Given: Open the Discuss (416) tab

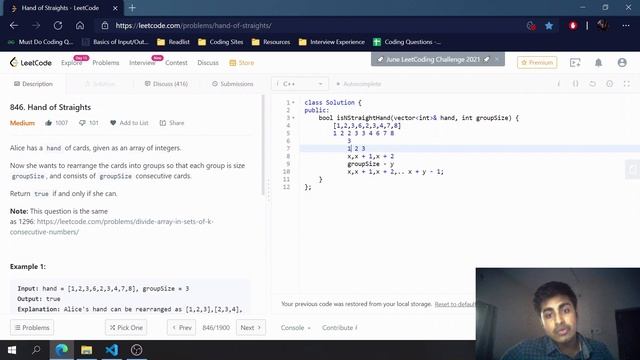Looking at the screenshot, I should 167,84.
